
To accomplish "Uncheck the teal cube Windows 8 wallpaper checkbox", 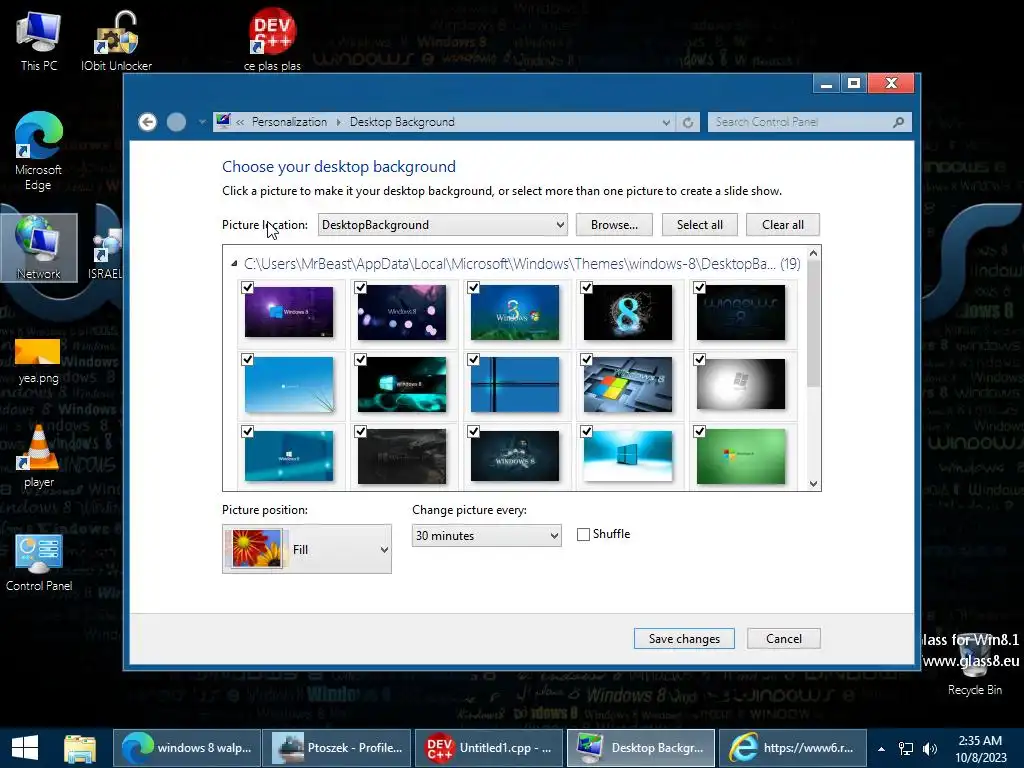I will coord(360,359).
